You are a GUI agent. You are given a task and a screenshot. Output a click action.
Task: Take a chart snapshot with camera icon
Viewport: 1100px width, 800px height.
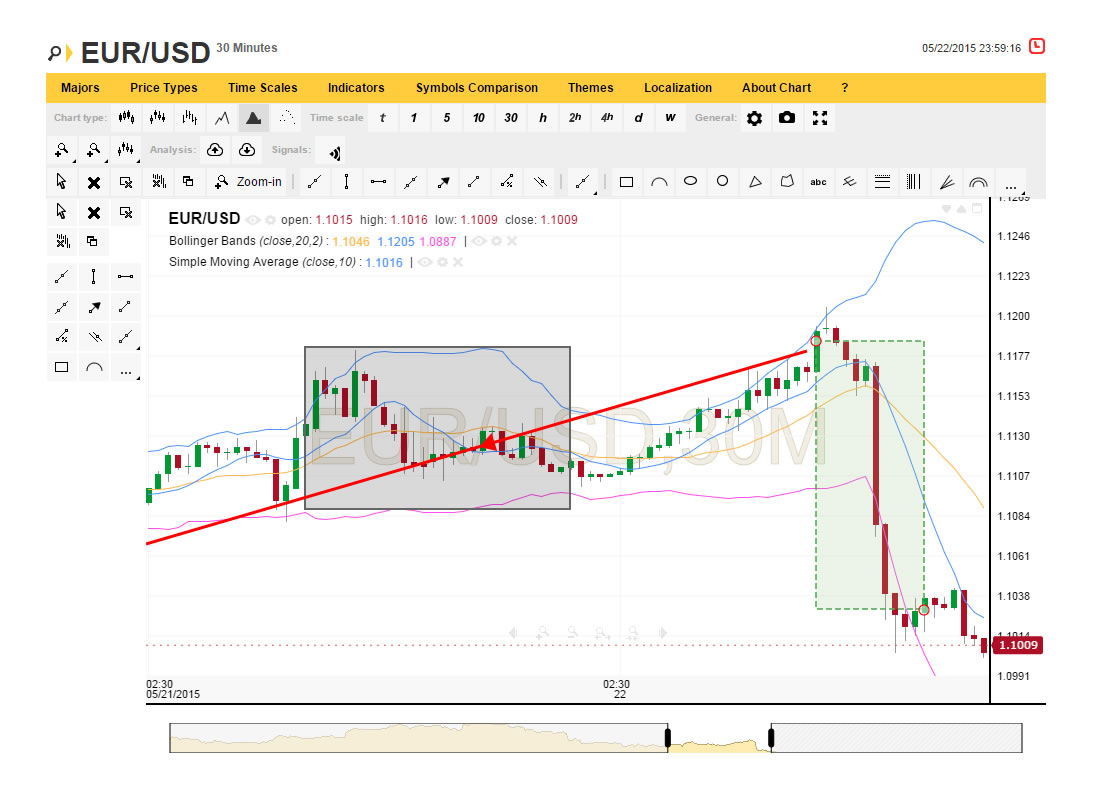pos(787,118)
